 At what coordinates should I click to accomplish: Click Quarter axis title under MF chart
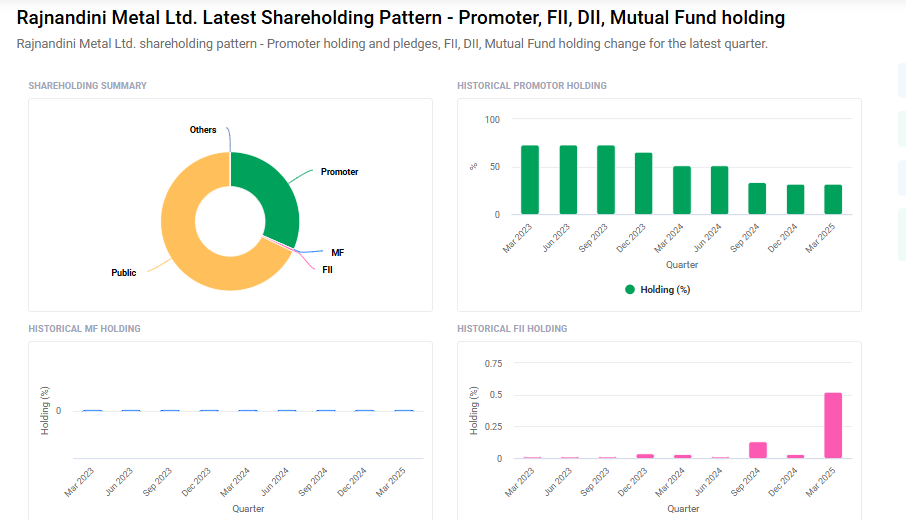248,508
